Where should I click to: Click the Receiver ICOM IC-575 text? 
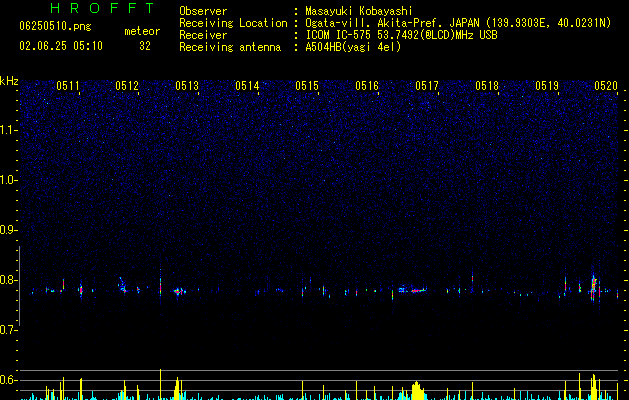(401, 35)
